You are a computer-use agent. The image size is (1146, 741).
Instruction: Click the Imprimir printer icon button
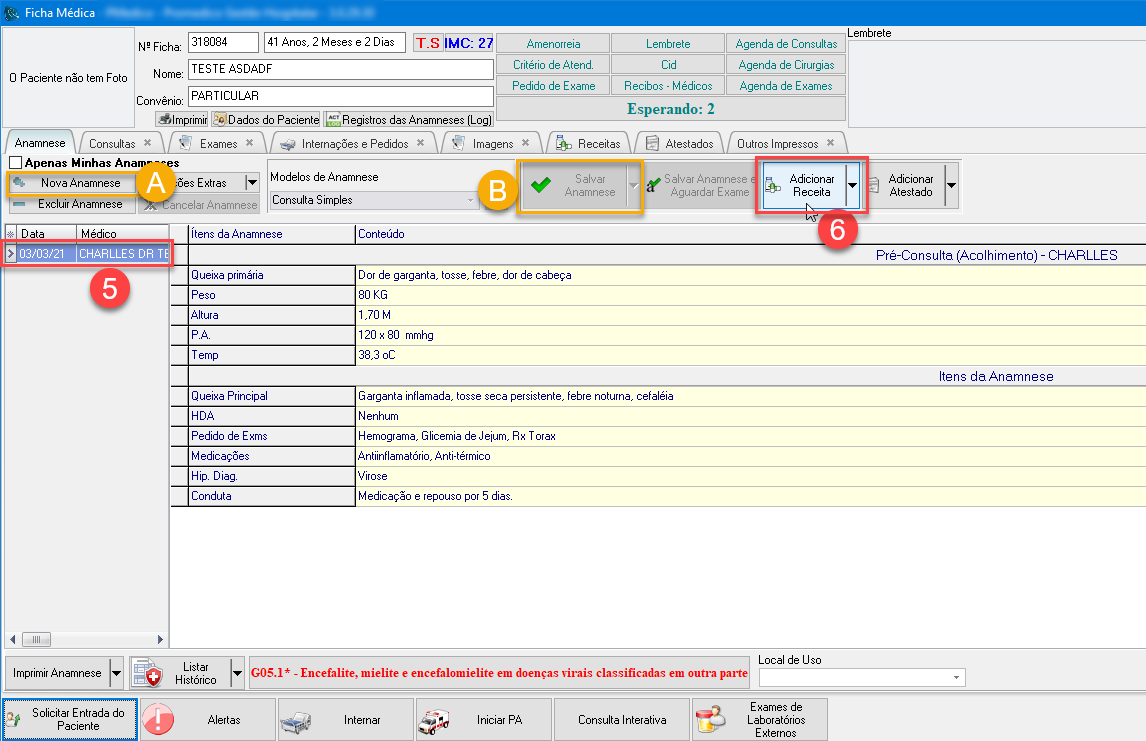(182, 119)
